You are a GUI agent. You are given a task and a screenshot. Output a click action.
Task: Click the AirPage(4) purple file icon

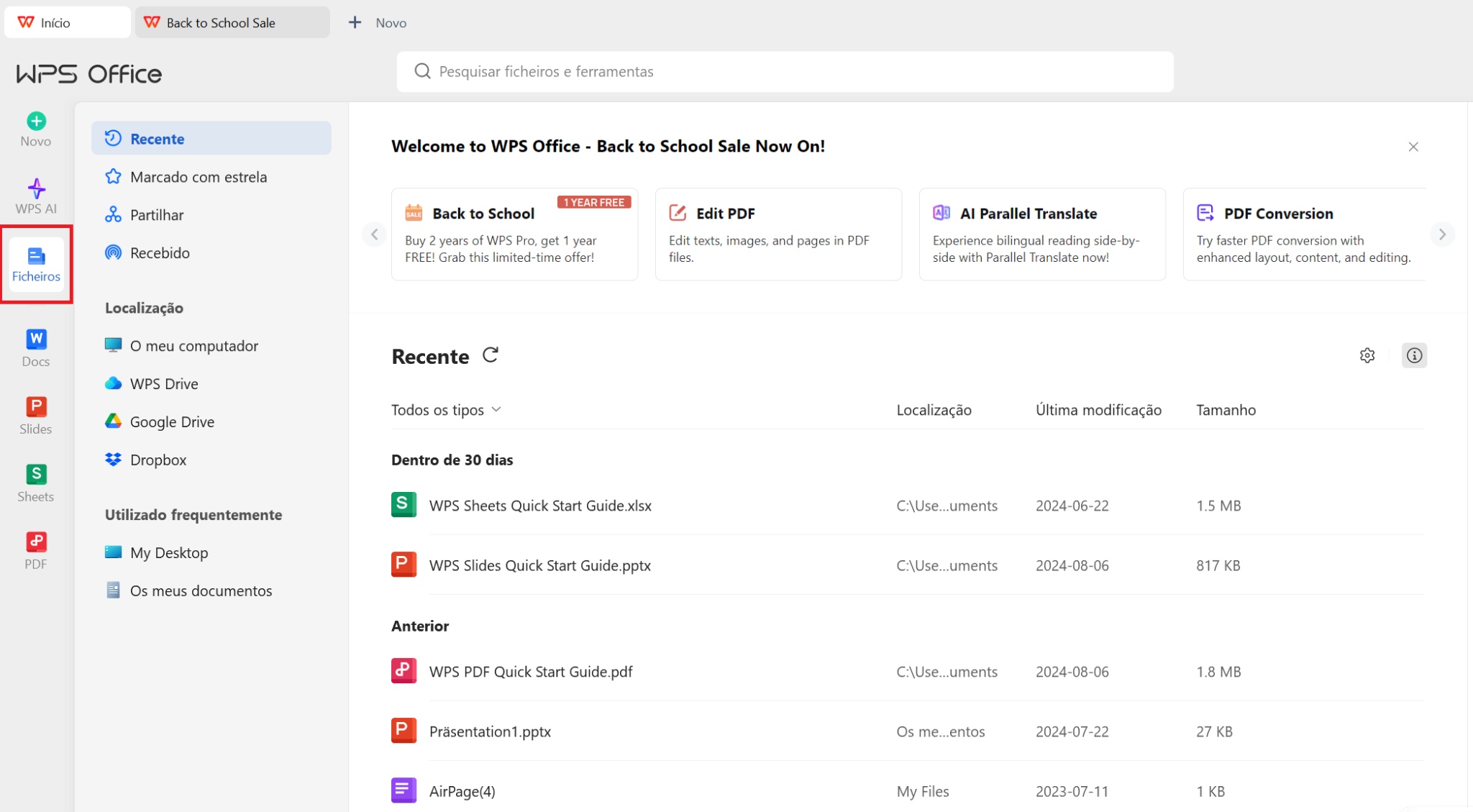(x=403, y=790)
